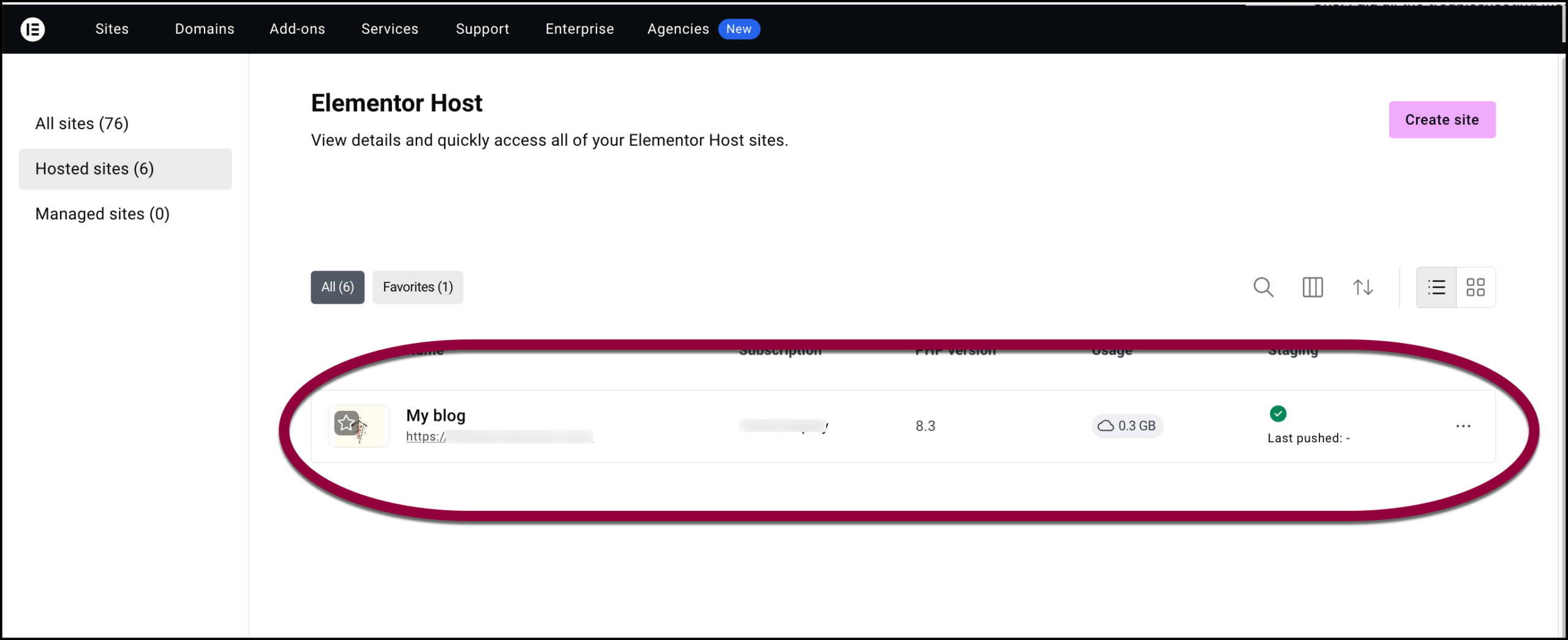Screen dimensions: 1568x640
Task: Toggle favorite star on My blog
Action: pos(347,423)
